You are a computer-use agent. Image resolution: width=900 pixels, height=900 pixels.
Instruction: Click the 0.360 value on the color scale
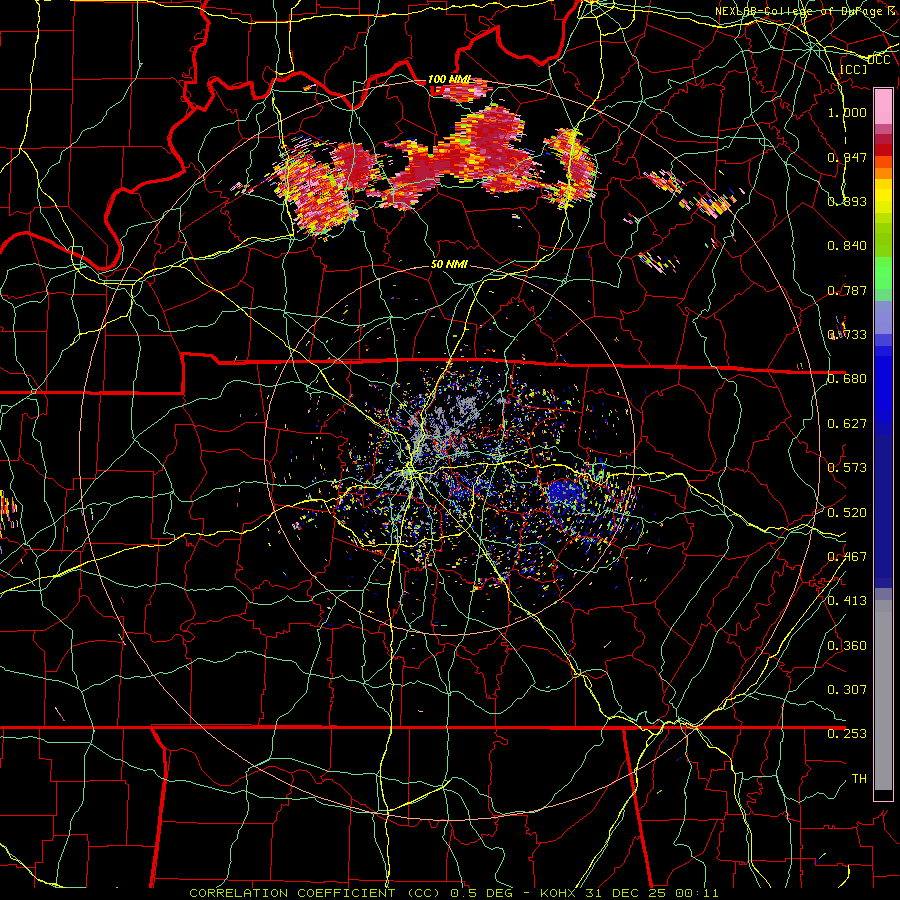(x=847, y=645)
